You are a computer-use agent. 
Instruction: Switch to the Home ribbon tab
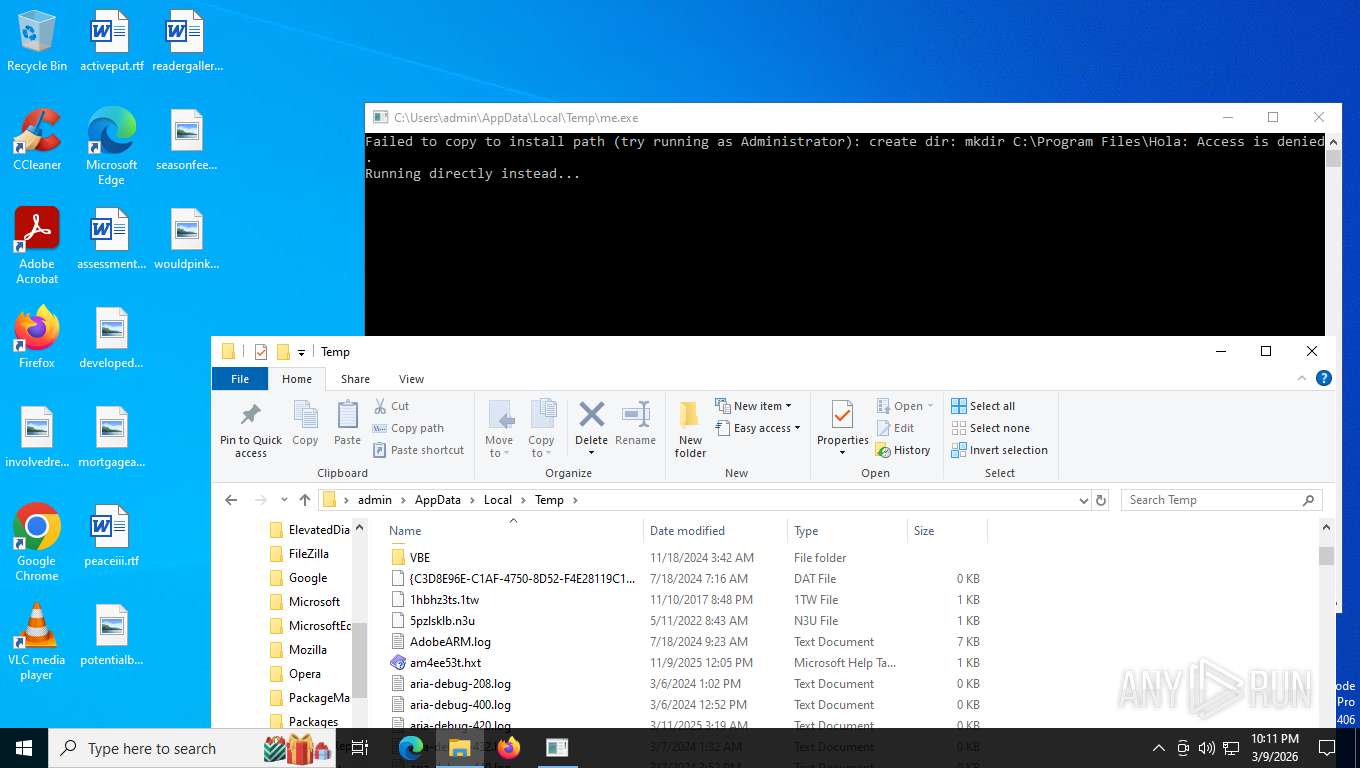pos(297,379)
